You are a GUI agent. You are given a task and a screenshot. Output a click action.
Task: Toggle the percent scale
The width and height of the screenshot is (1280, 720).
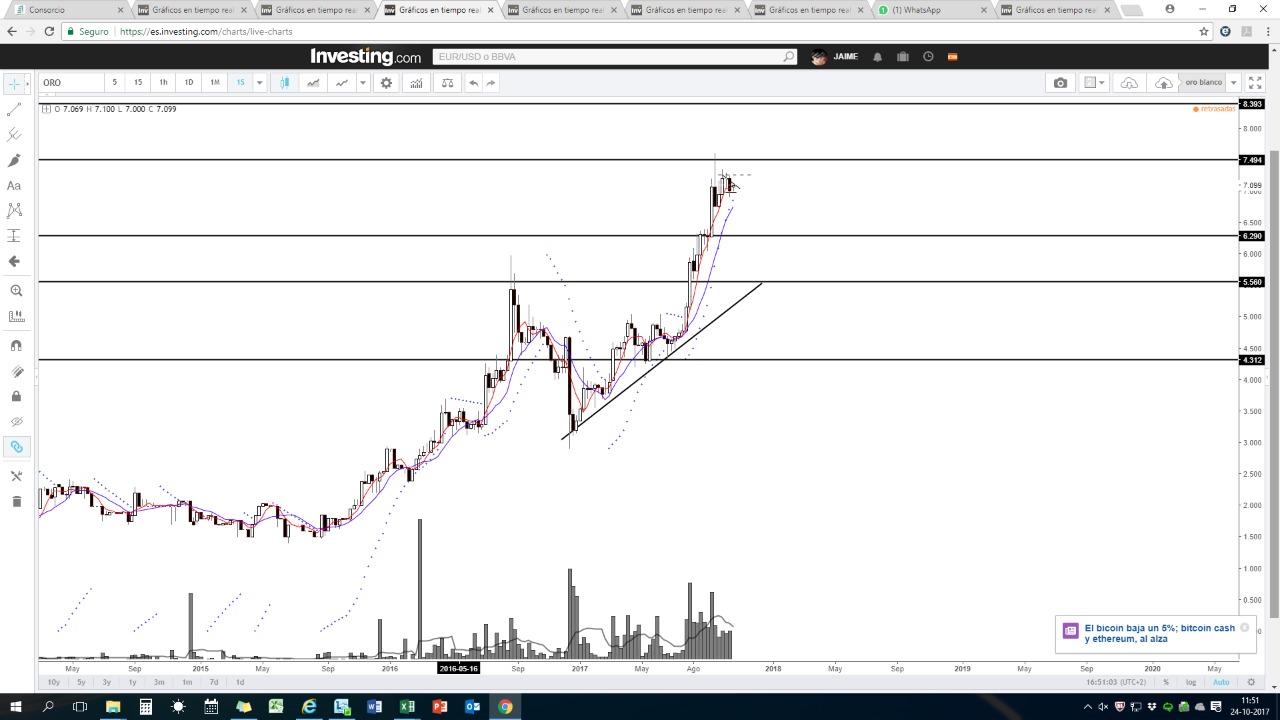click(1166, 682)
